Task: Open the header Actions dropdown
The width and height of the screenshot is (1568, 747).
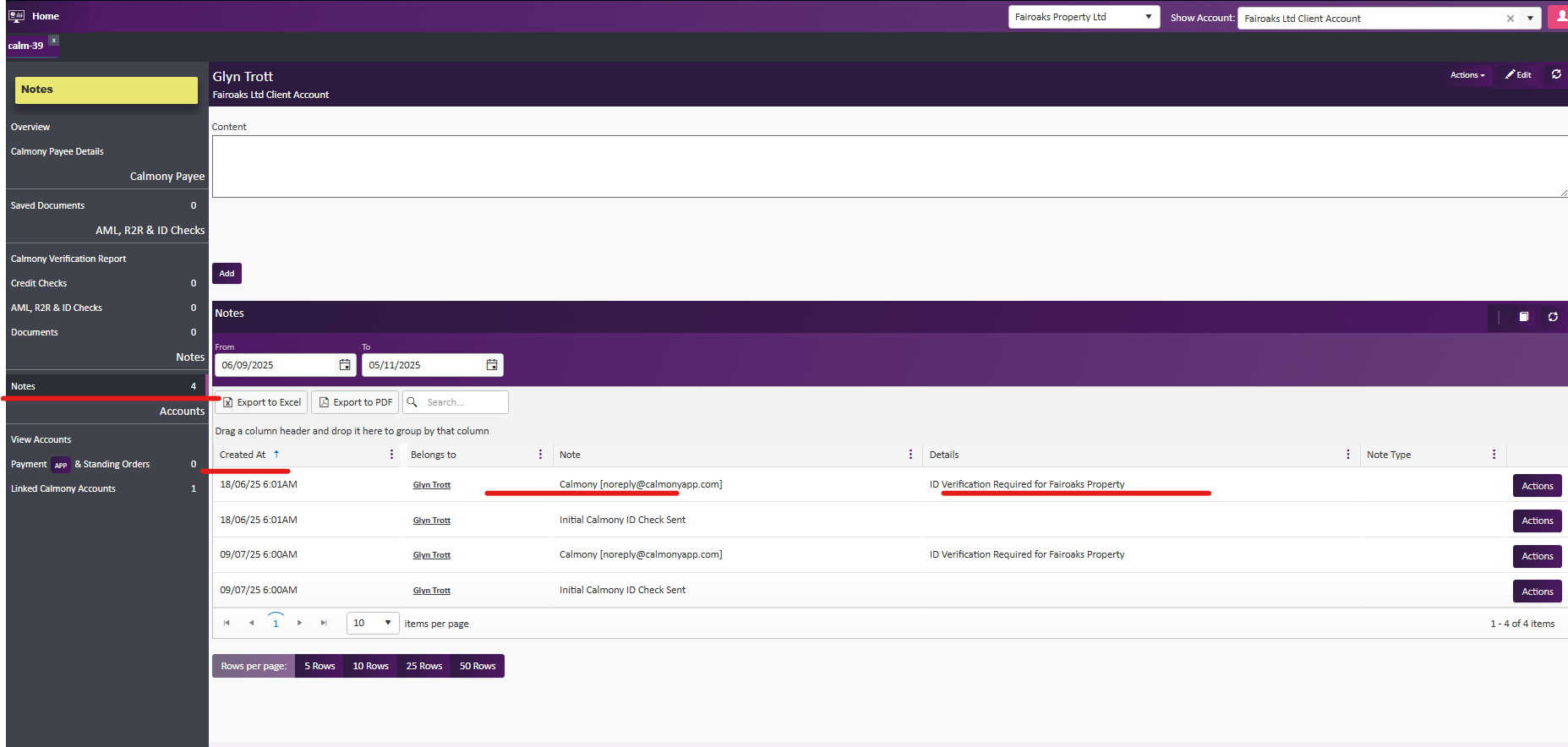Action: click(1467, 75)
